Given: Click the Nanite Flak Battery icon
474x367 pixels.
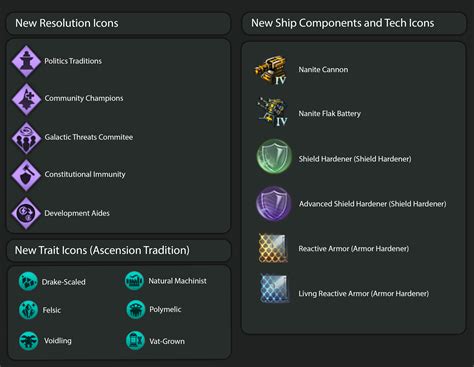Looking at the screenshot, I should coord(272,112).
